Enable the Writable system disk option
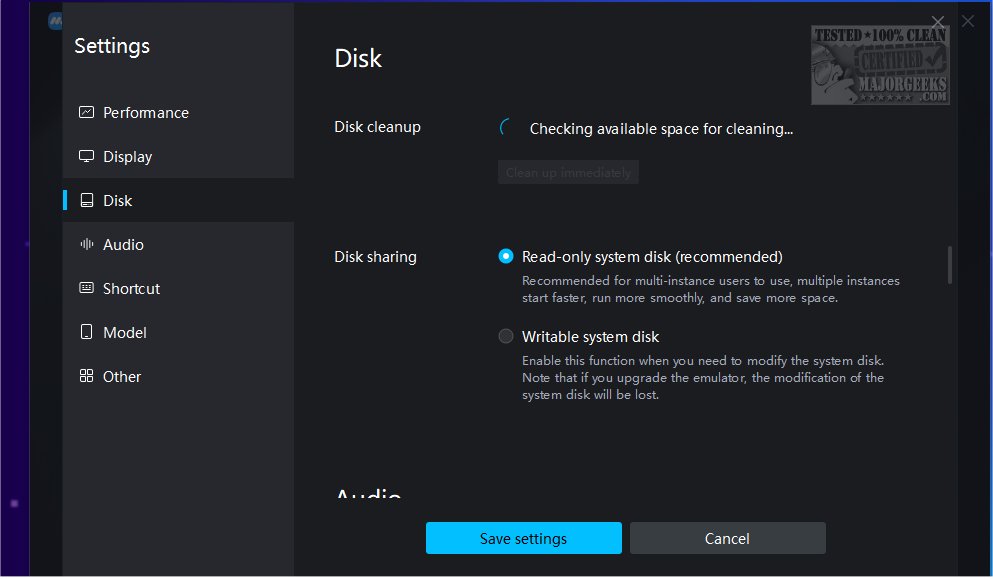Image resolution: width=993 pixels, height=579 pixels. pos(506,337)
